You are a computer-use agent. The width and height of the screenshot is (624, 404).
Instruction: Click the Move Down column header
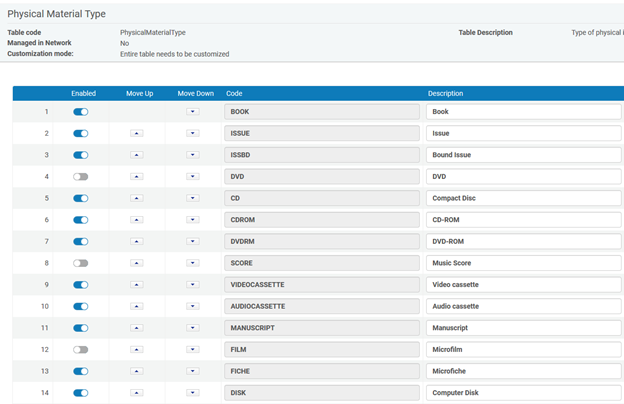(196, 94)
